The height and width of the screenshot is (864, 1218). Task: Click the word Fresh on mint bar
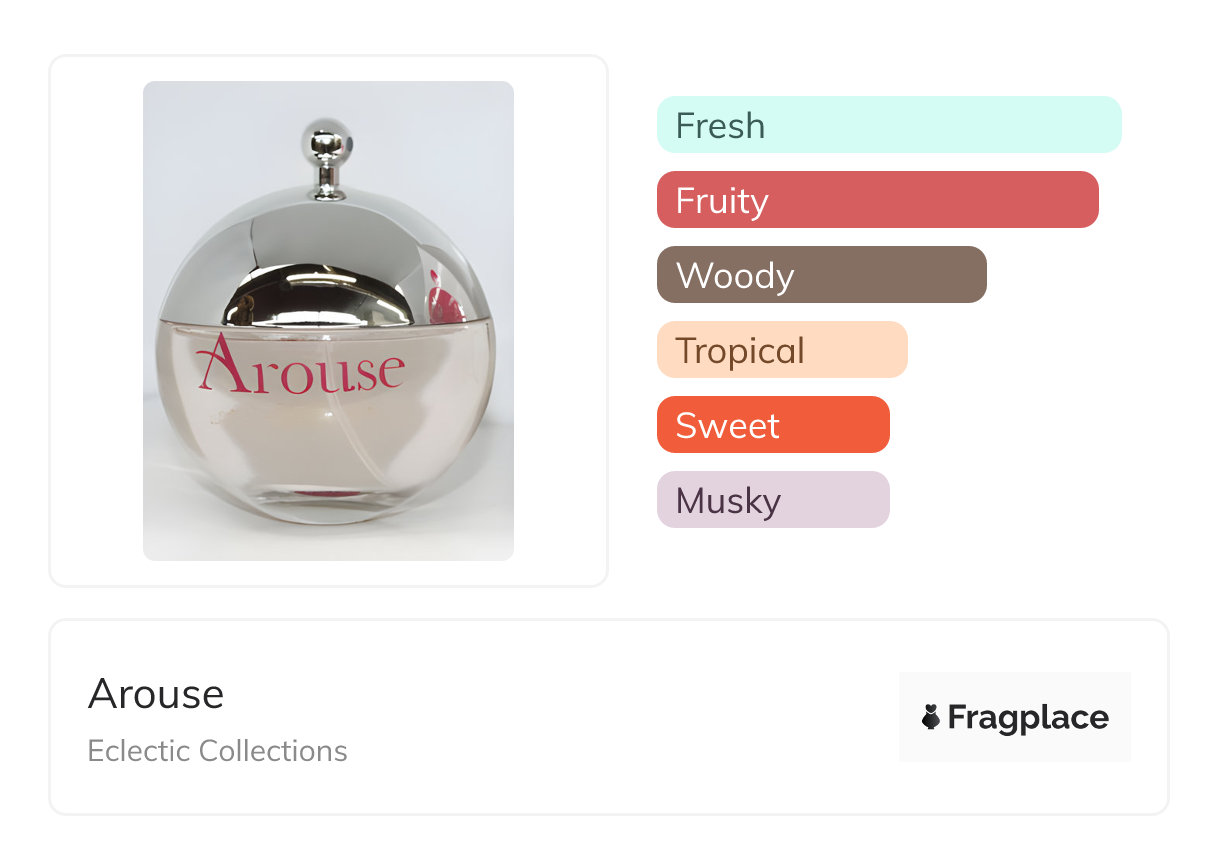pyautogui.click(x=720, y=126)
